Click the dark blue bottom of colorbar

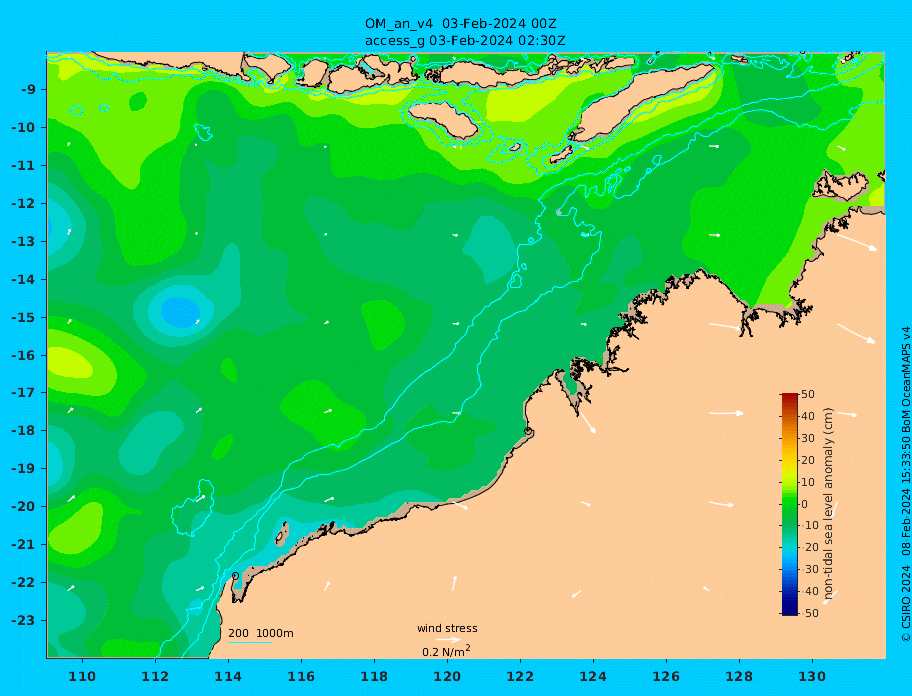coord(789,611)
